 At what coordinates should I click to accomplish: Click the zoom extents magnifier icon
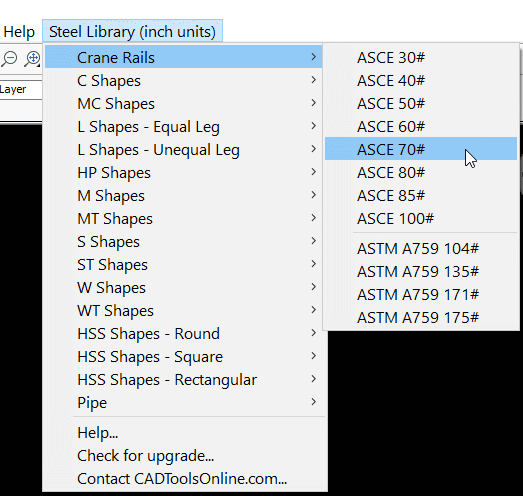point(32,59)
